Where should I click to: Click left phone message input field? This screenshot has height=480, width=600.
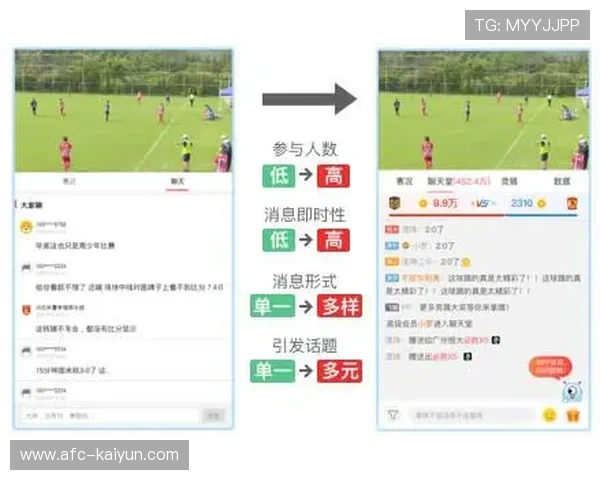111,416
